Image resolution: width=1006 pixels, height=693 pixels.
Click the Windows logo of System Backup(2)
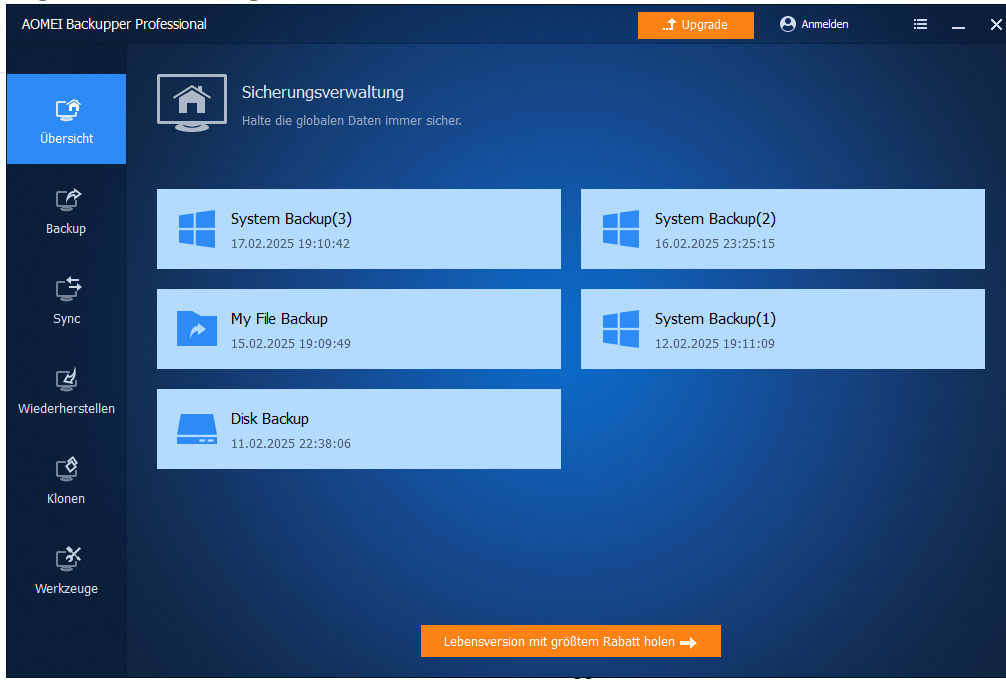(620, 229)
